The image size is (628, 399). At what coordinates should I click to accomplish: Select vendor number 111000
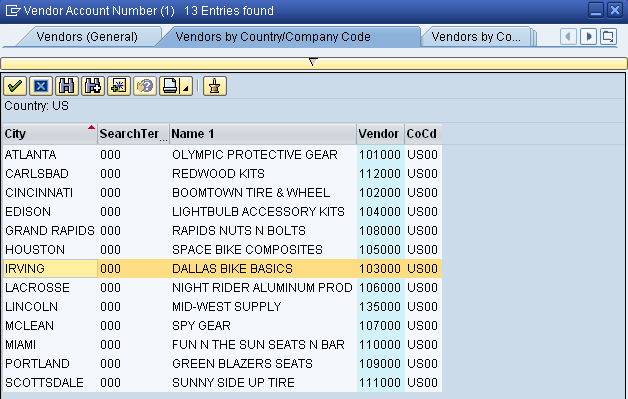(380, 383)
